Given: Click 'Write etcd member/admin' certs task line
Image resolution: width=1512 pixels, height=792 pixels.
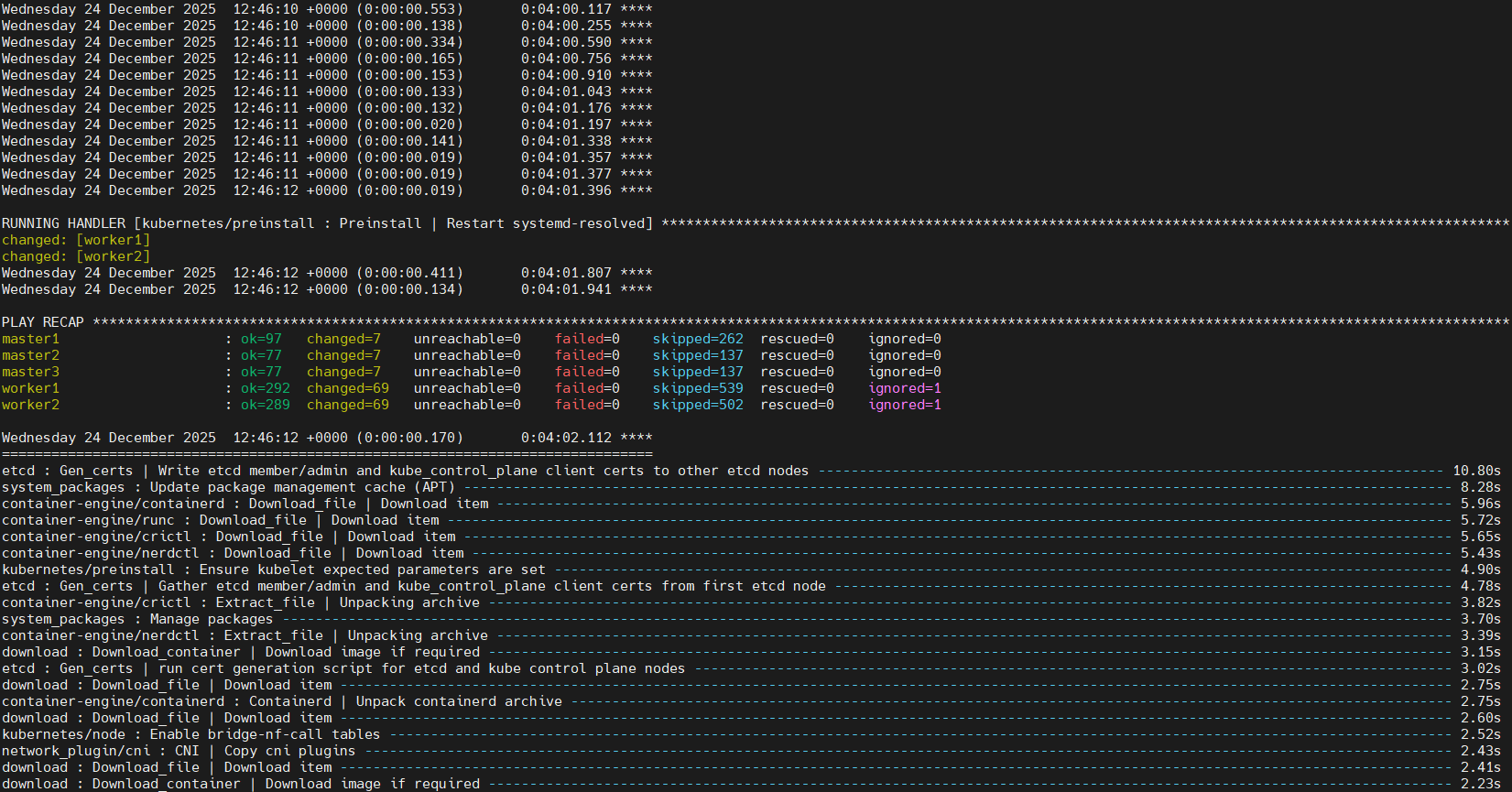Looking at the screenshot, I should (751, 471).
